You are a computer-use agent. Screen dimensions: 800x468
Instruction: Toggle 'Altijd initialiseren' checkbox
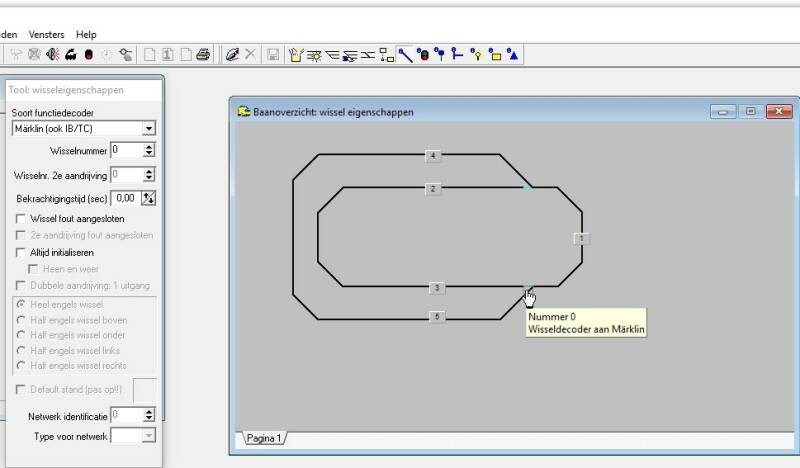[x=22, y=252]
